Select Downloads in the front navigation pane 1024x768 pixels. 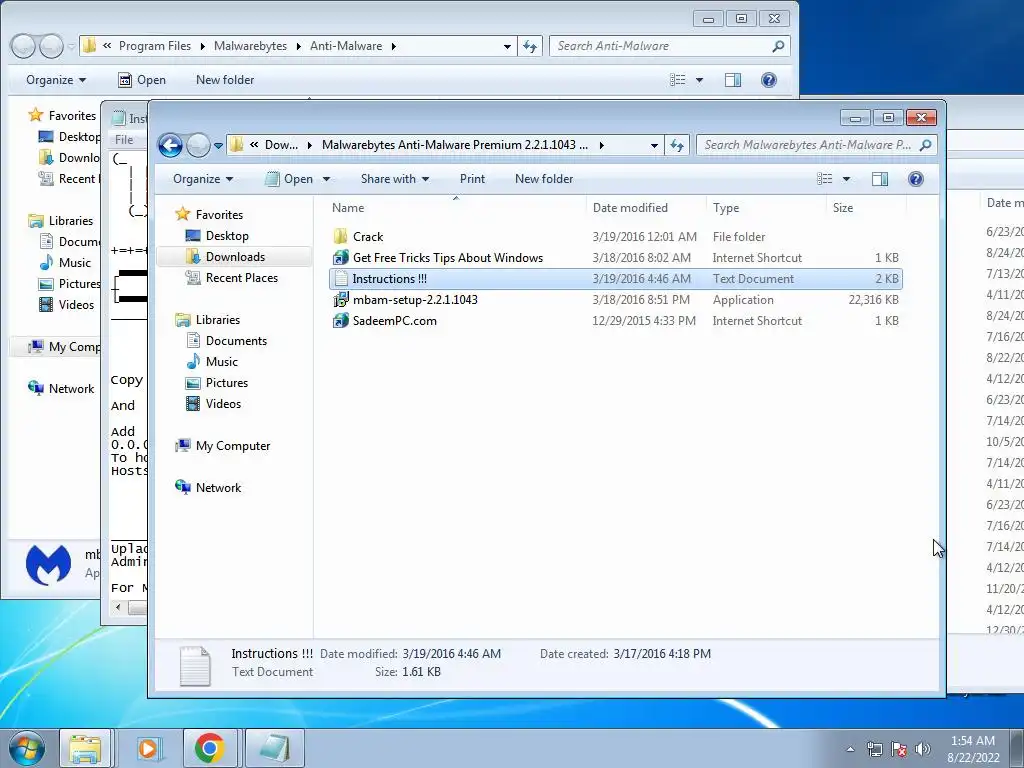[x=235, y=257]
